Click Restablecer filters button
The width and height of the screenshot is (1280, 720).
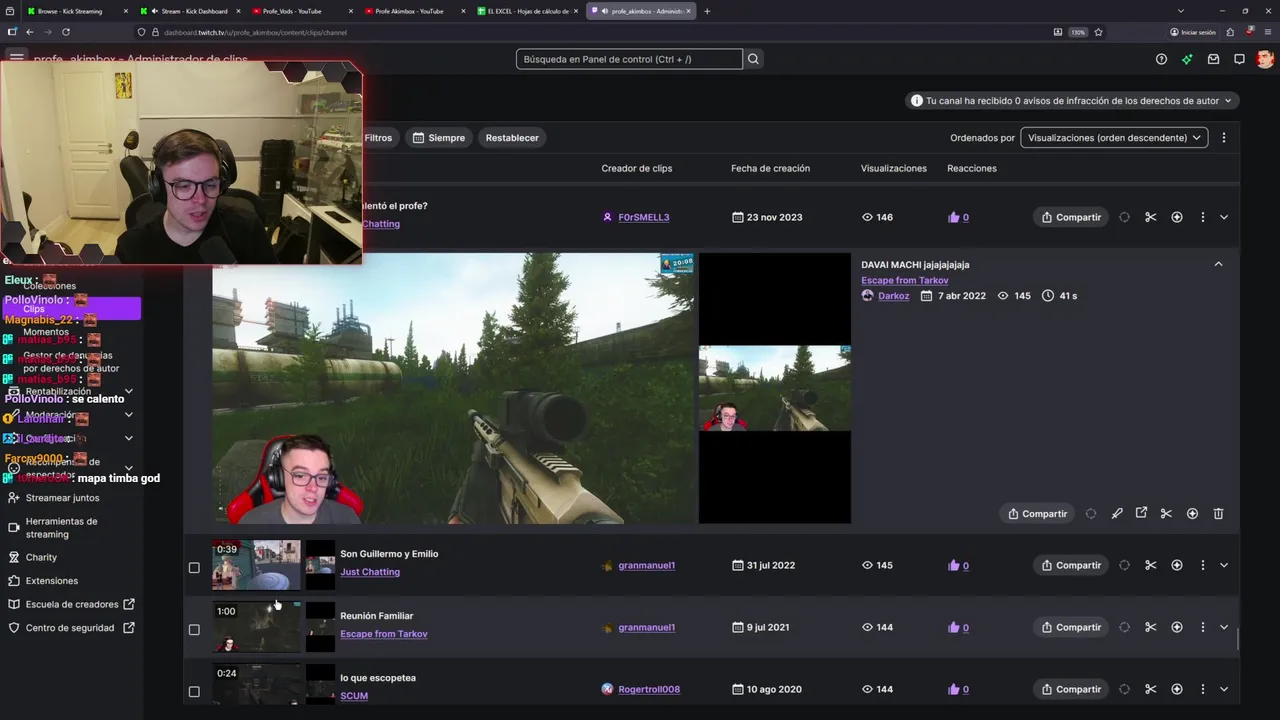pyautogui.click(x=512, y=137)
